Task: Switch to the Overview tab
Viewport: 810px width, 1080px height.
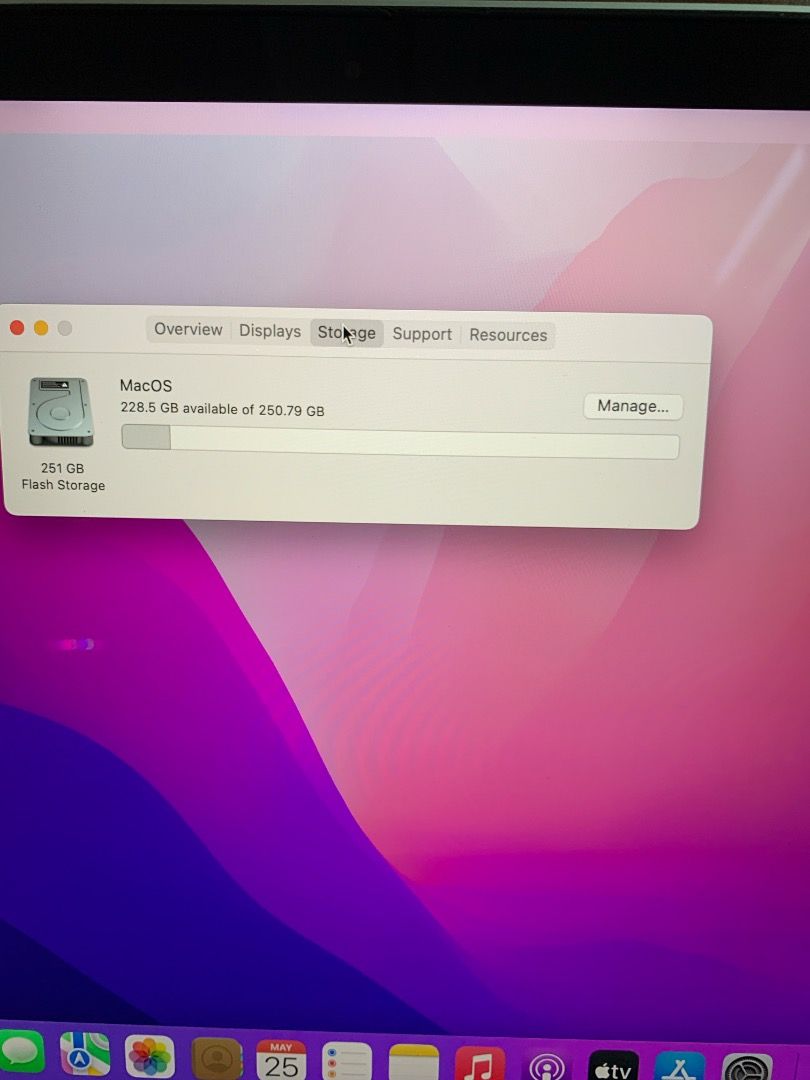Action: coord(188,329)
